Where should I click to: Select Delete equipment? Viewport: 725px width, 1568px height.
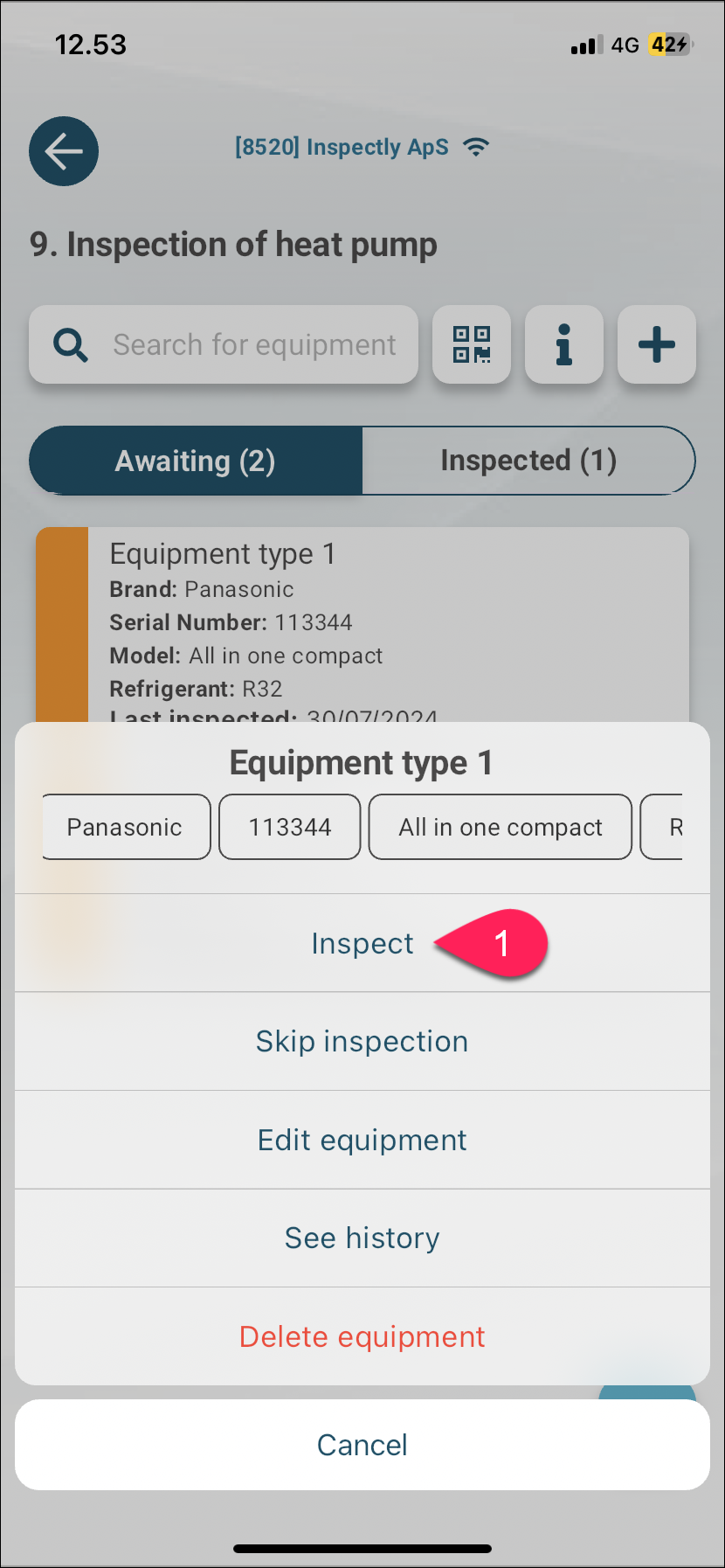pyautogui.click(x=362, y=1336)
